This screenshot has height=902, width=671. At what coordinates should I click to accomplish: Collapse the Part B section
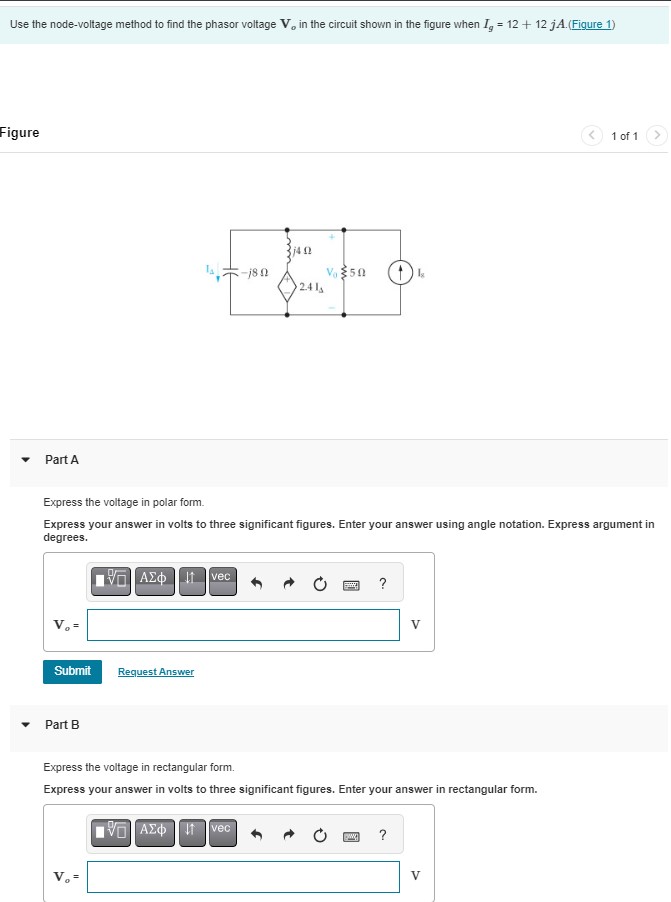coord(27,726)
